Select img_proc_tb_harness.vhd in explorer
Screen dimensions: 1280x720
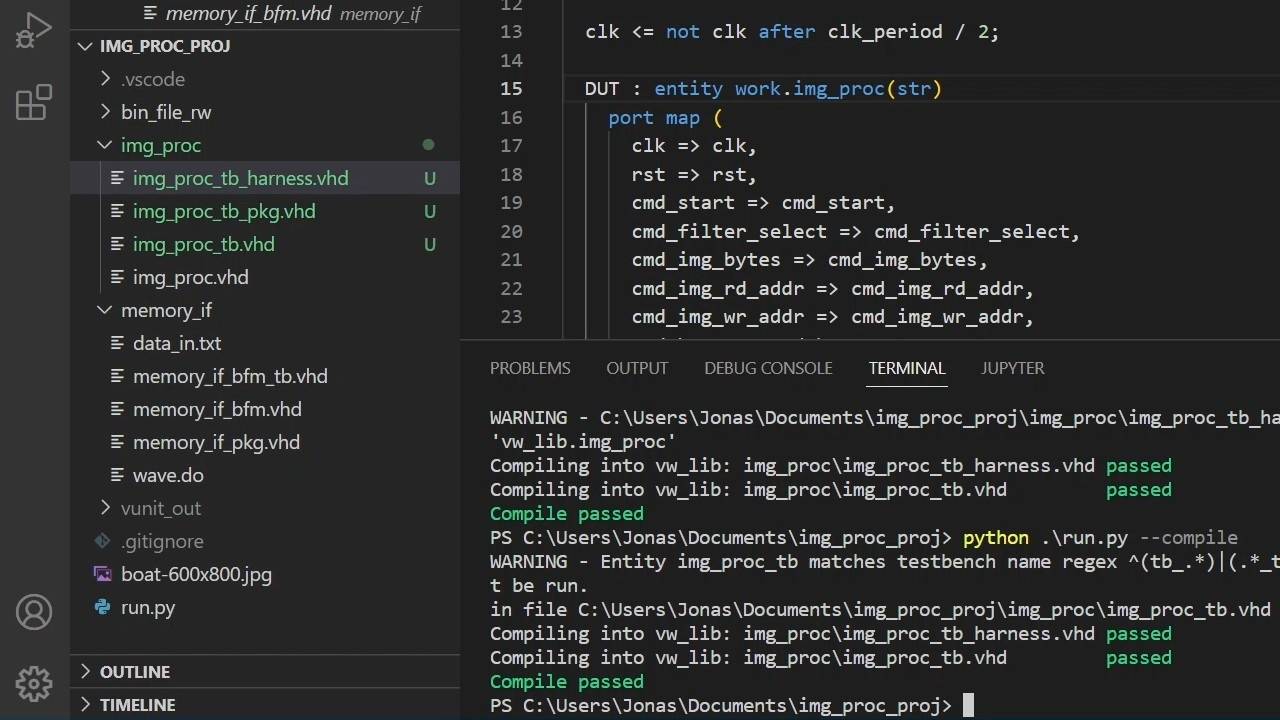coord(241,178)
